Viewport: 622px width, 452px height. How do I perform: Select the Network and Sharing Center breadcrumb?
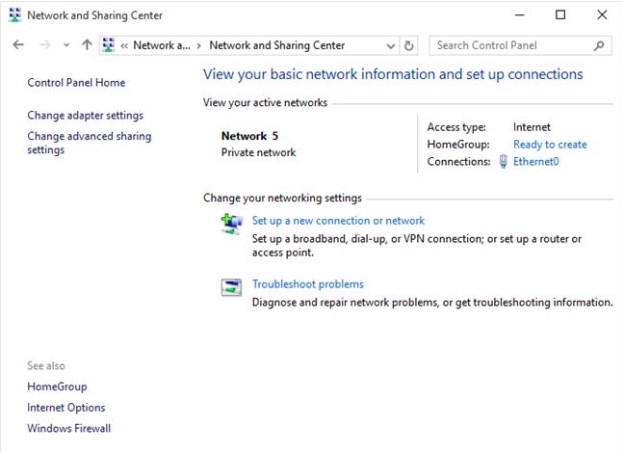coord(277,45)
